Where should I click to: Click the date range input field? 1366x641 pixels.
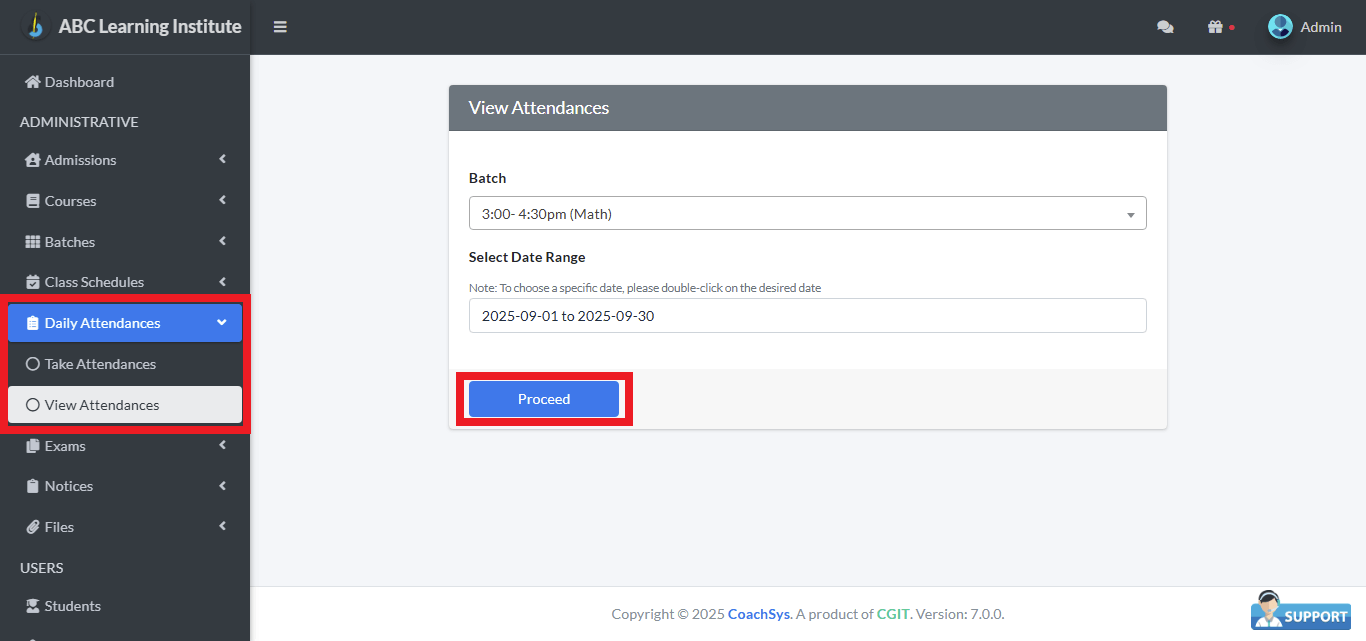(x=807, y=316)
